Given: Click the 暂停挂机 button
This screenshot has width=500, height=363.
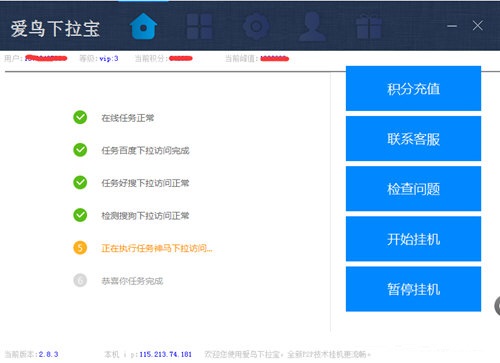Looking at the screenshot, I should point(413,289).
